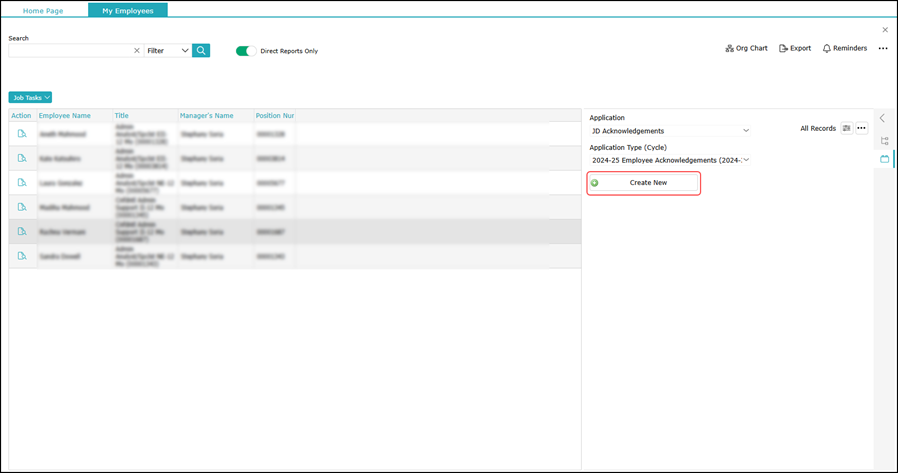Clear the search box with the X icon
This screenshot has height=473, width=899.
click(137, 50)
